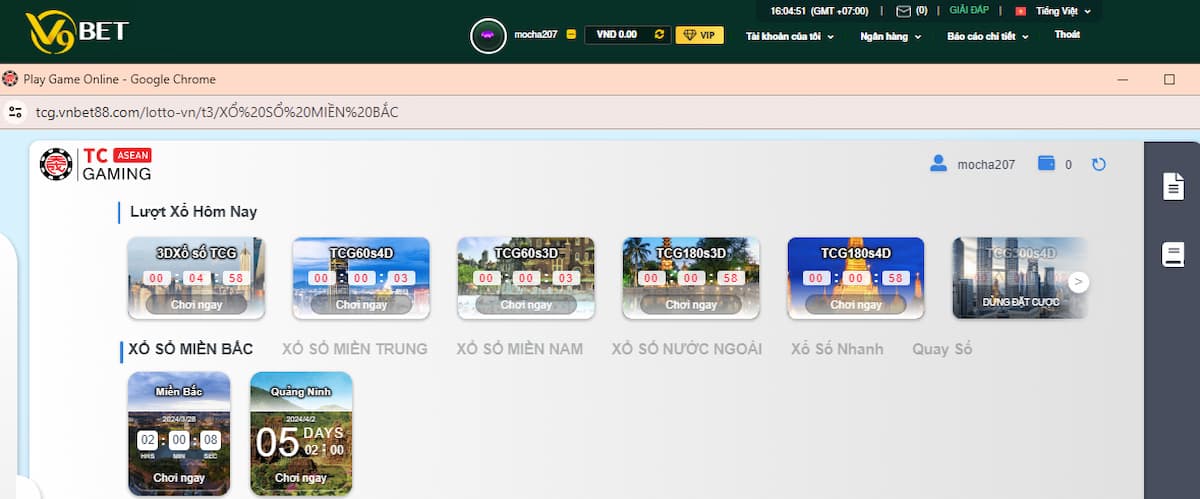Open the mocha207 avatar in the header
Viewport: 1200px width, 499px height.
[x=488, y=35]
